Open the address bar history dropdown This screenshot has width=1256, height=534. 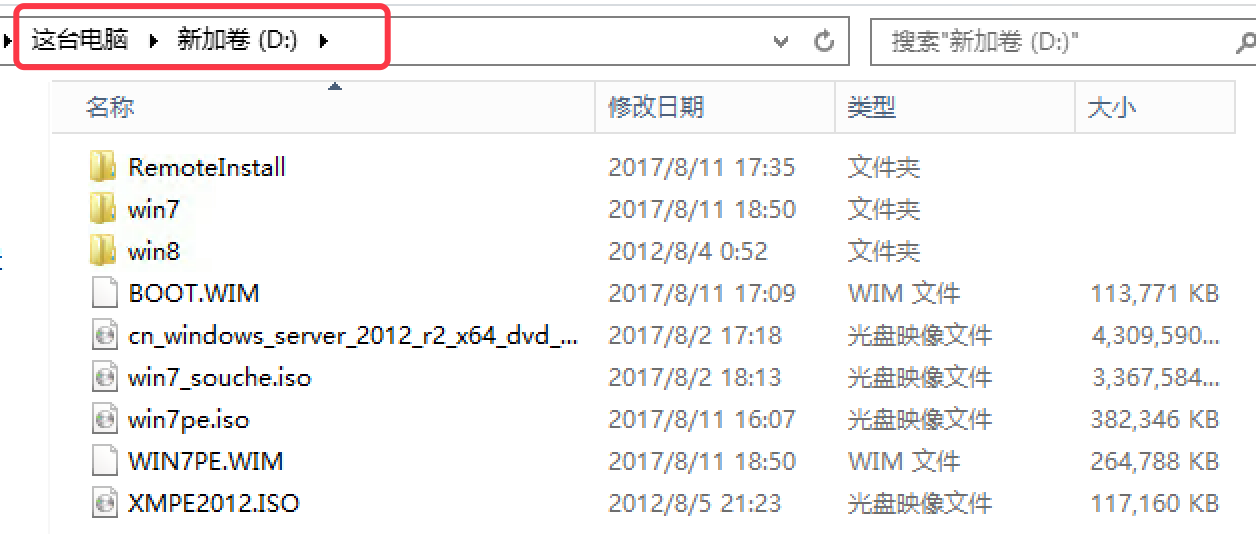(783, 42)
